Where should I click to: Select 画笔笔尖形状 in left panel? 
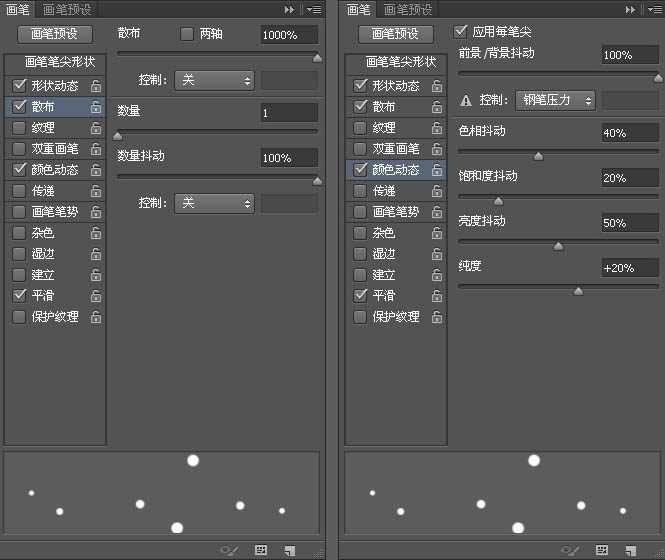[55, 62]
